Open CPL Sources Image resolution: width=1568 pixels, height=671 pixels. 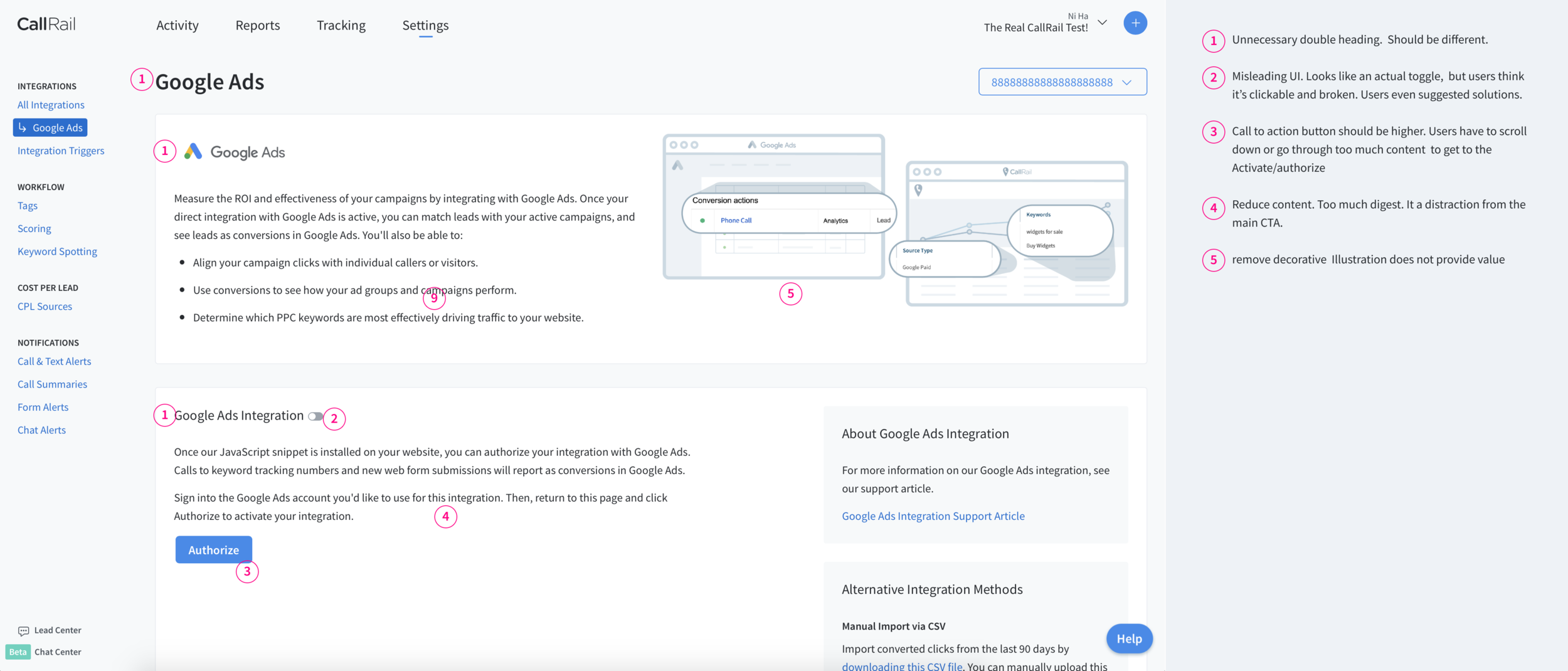point(45,307)
